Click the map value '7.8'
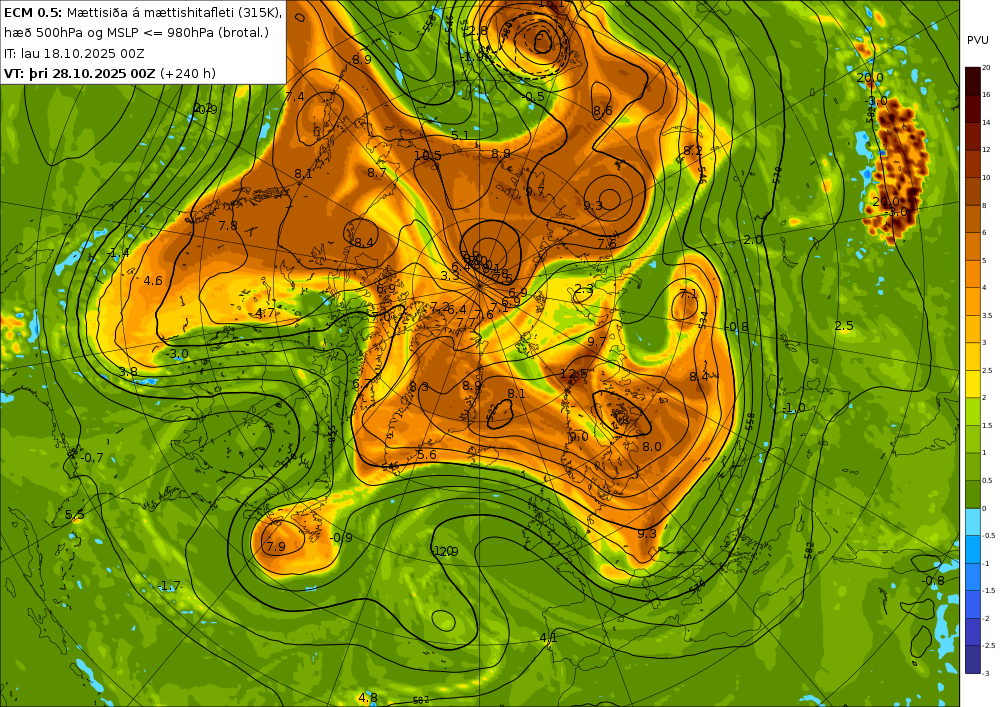The height and width of the screenshot is (707, 1000). [x=228, y=226]
